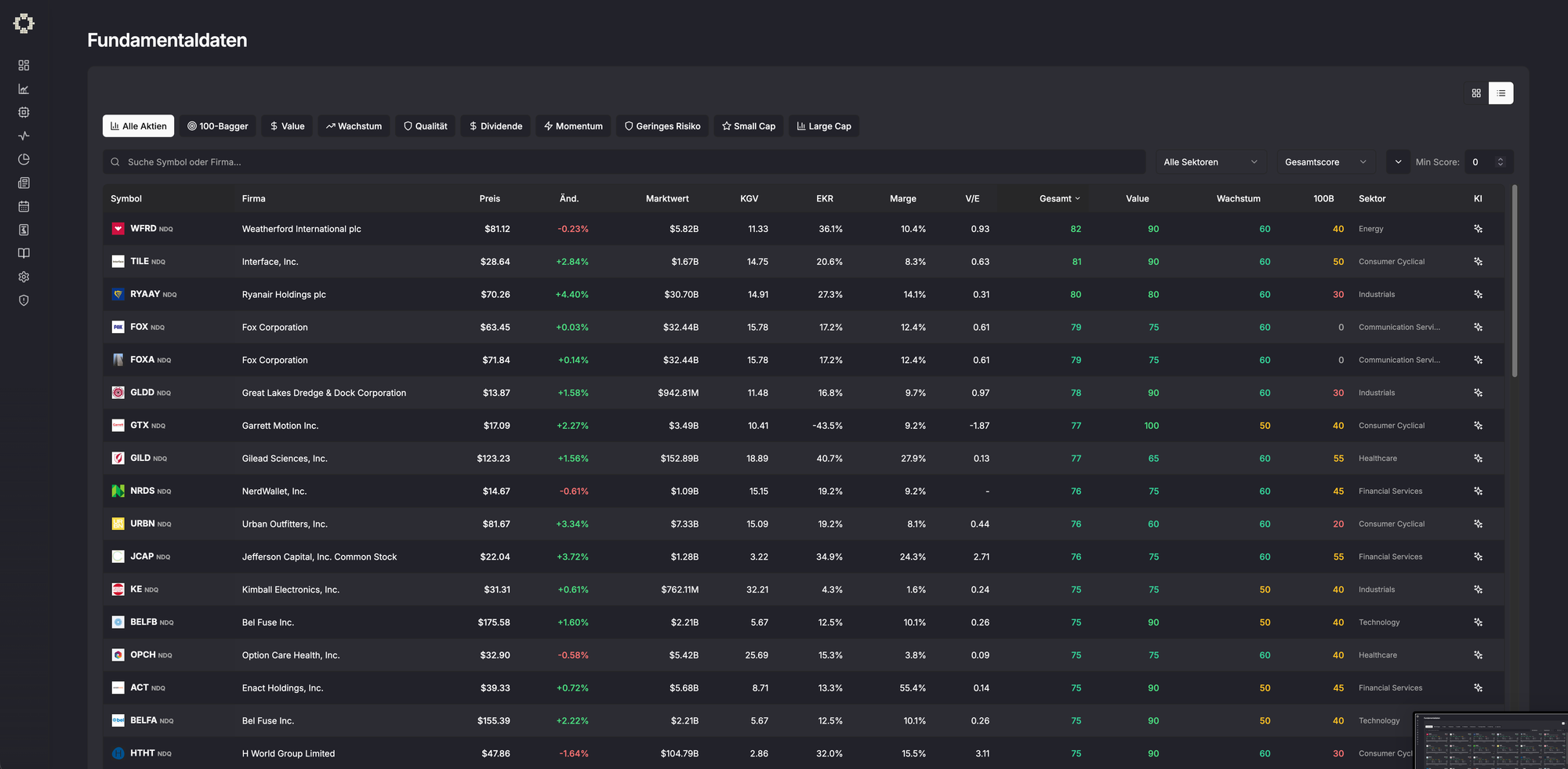Open the shield alert icon in sidebar
The width and height of the screenshot is (1568, 769).
[x=24, y=300]
